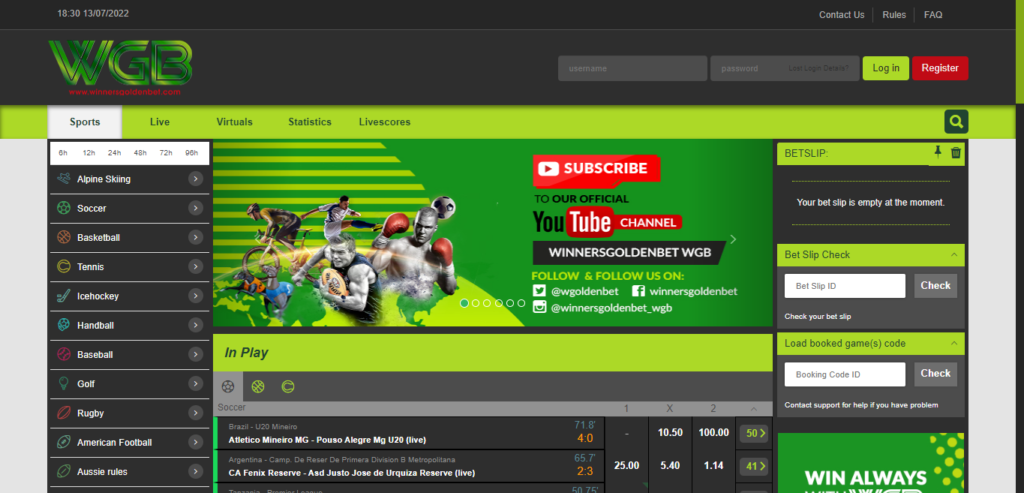Click the Tennis sidebar icon

[x=64, y=266]
